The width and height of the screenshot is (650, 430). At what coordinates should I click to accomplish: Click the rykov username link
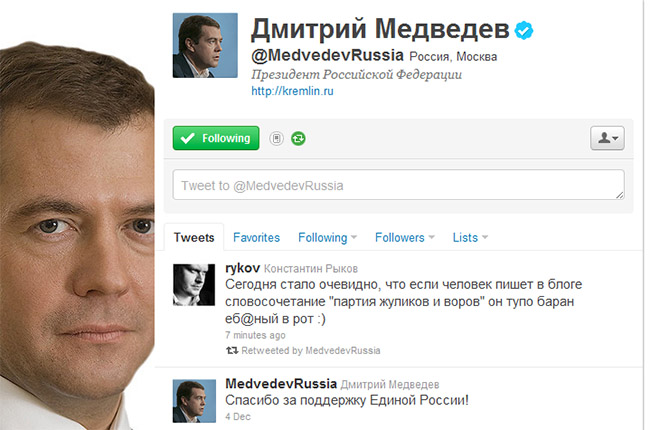[243, 268]
